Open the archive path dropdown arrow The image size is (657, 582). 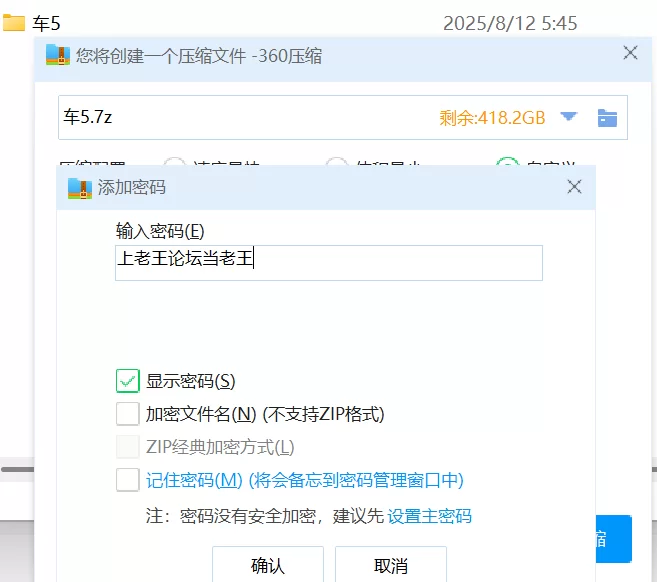tap(569, 116)
